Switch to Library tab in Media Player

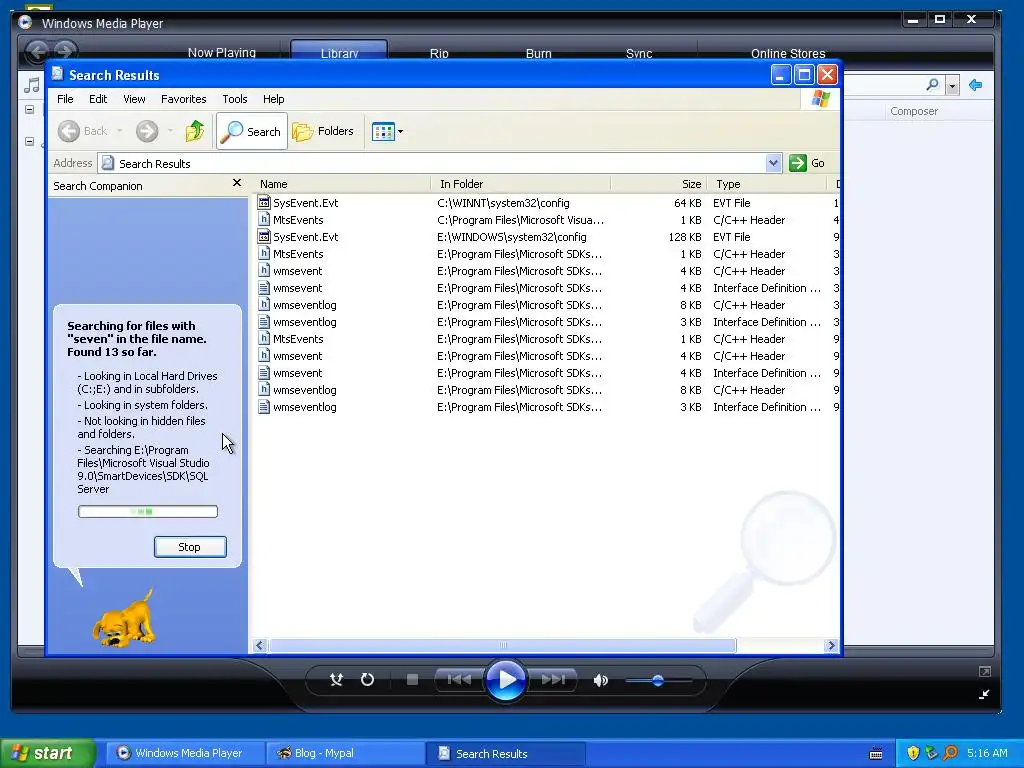pos(339,53)
